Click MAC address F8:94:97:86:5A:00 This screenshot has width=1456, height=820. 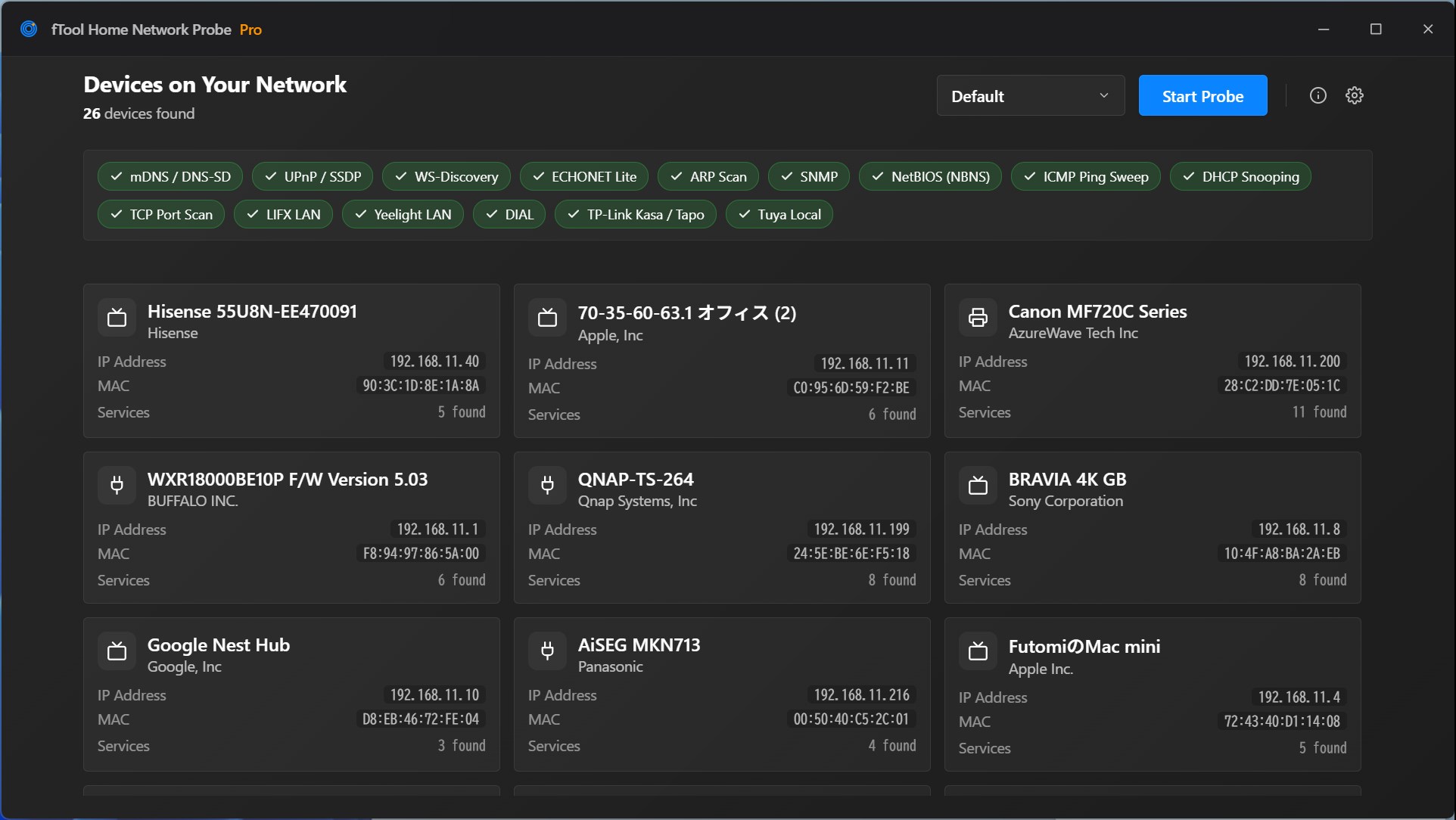(x=421, y=553)
